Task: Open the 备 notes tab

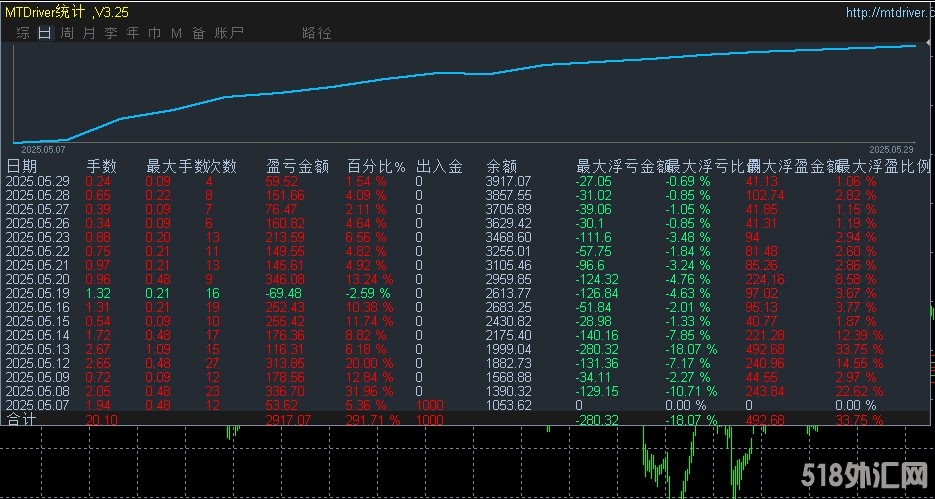Action: 199,33
